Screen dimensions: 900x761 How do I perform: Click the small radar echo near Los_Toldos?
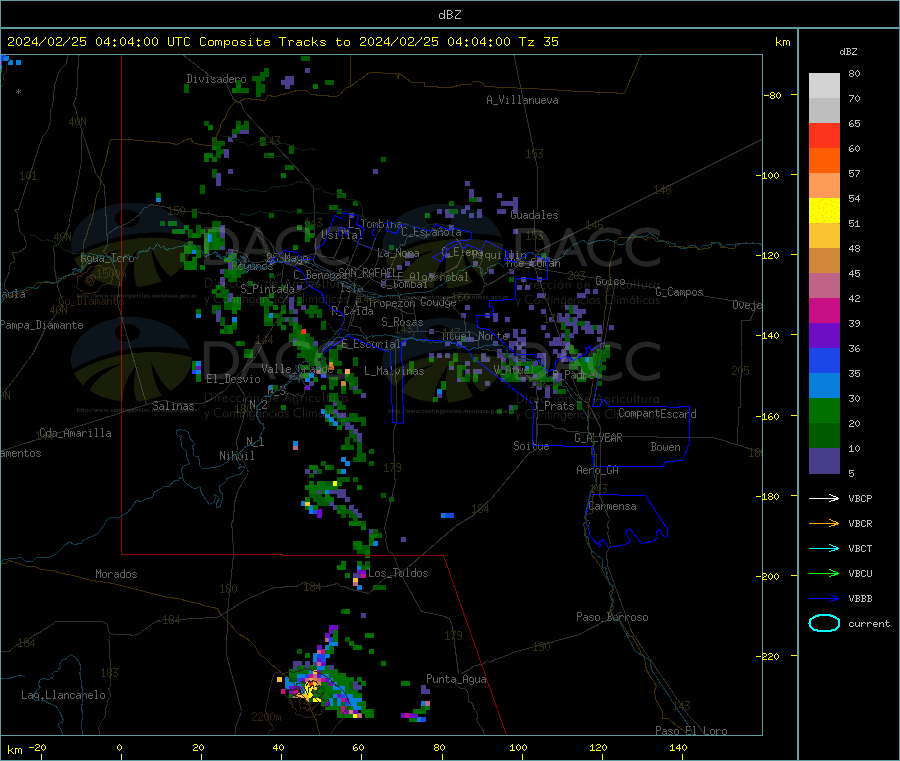pos(359,576)
